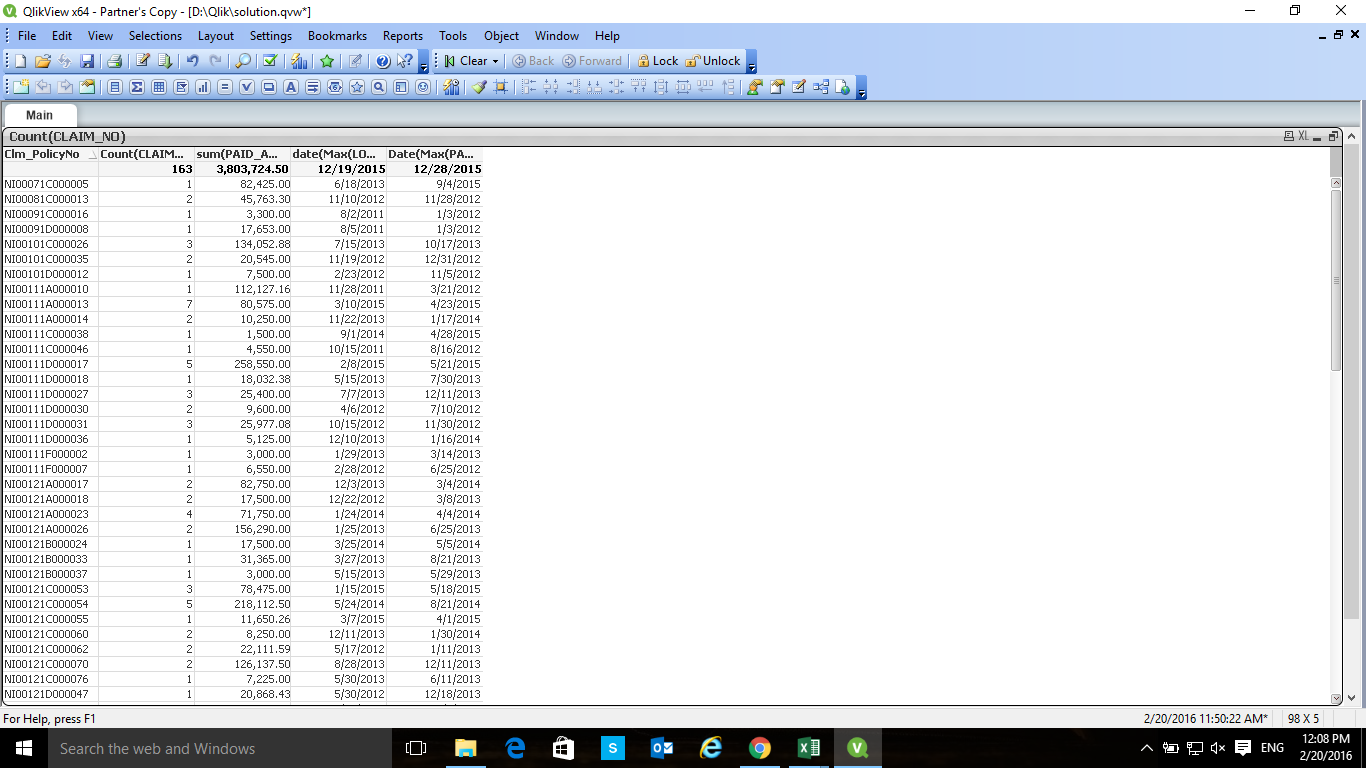Expand design toolbar overflow options

click(861, 88)
